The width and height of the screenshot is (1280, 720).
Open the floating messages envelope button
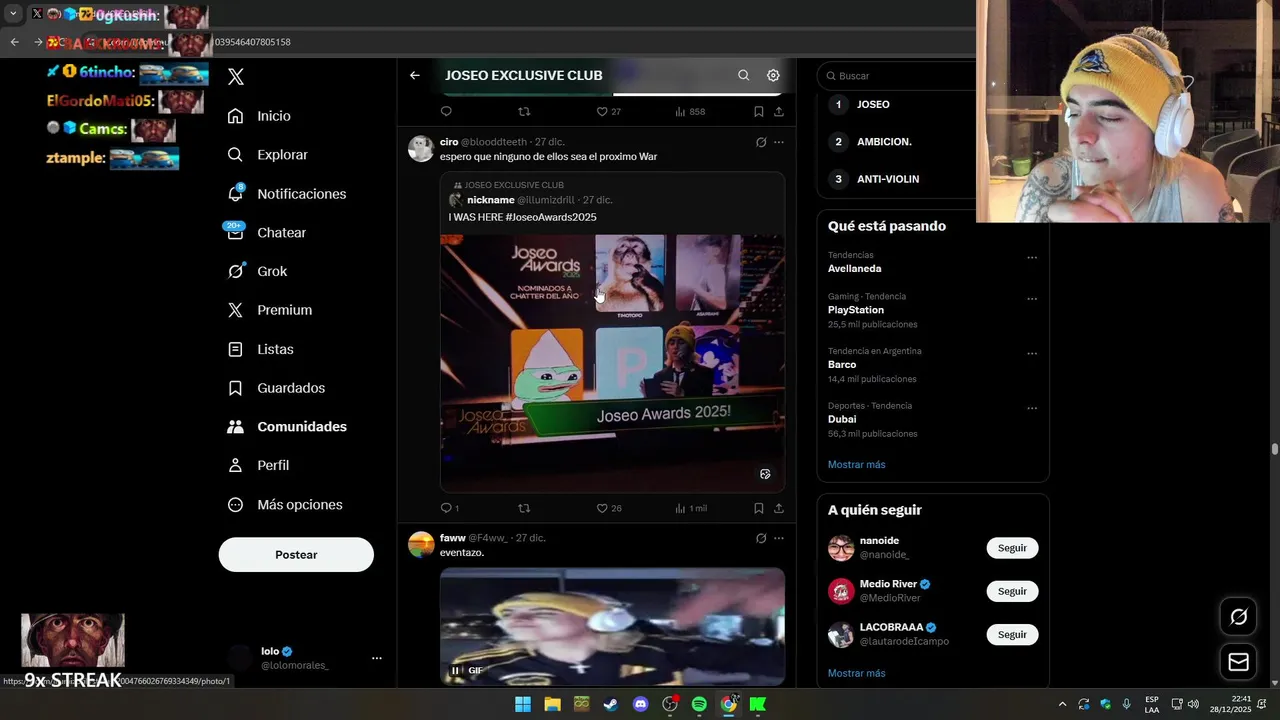click(1238, 662)
